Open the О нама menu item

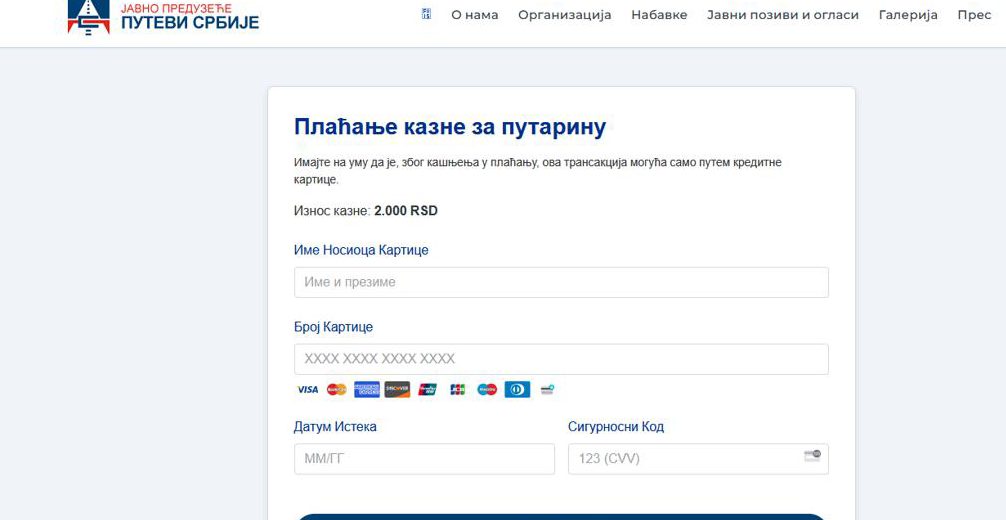474,15
